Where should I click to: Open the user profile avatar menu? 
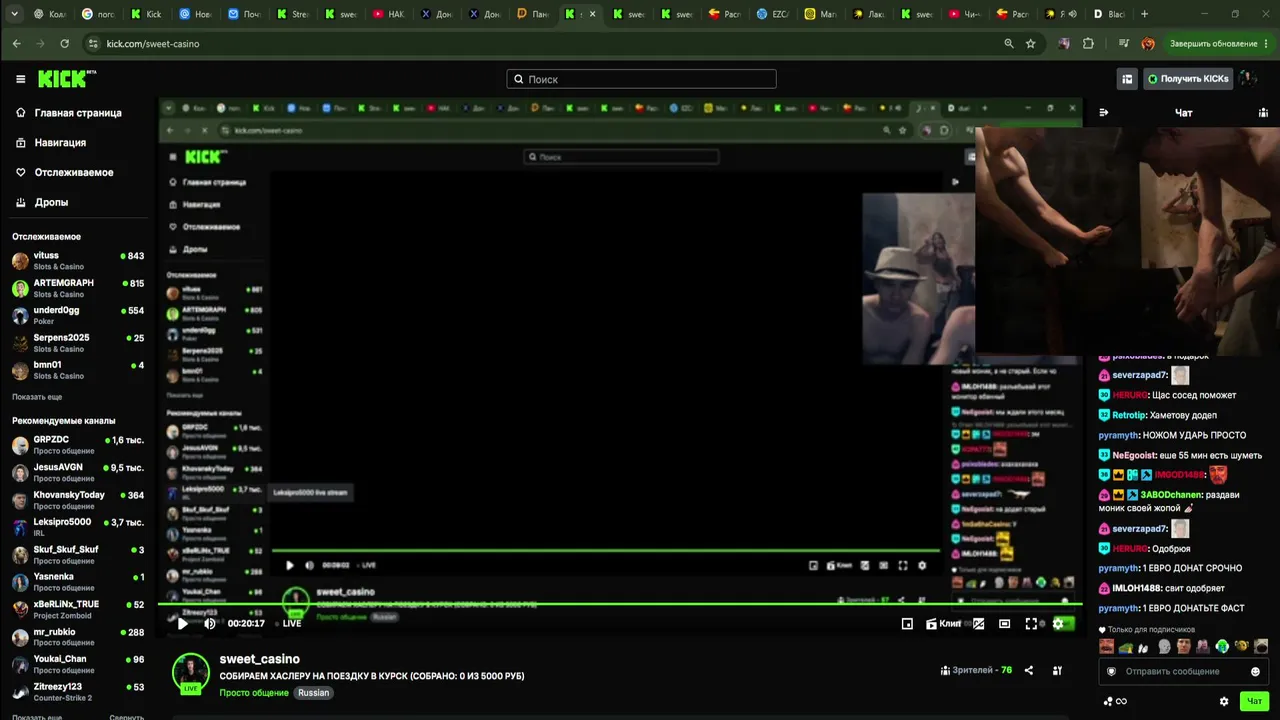tap(1248, 78)
